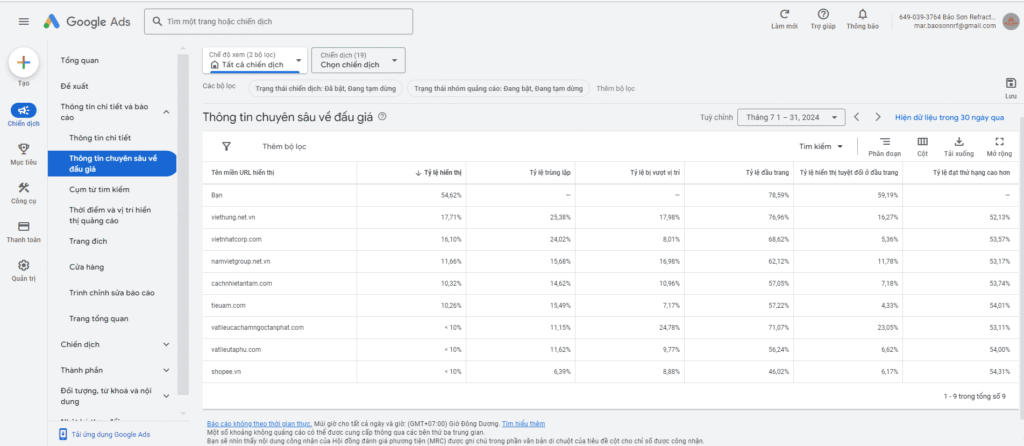Sort by Tỷ lệ bị vượt vị trí header

click(x=655, y=173)
